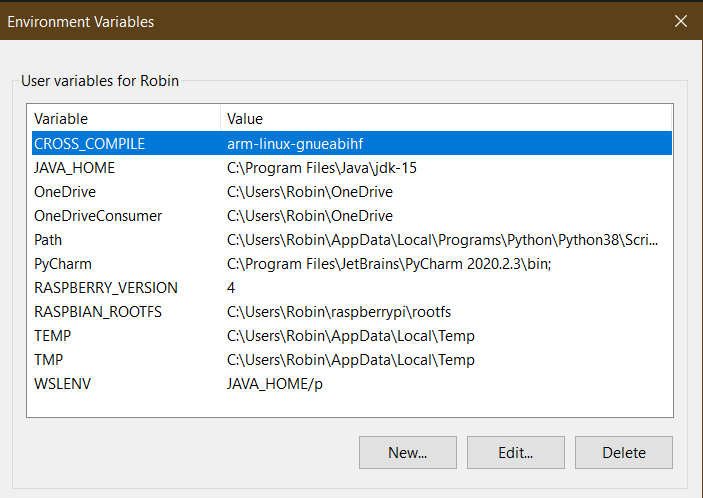Select the WSLENV variable row

(x=352, y=384)
